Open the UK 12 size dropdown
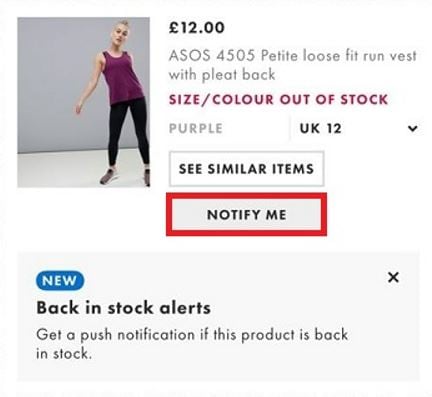The height and width of the screenshot is (397, 432). 357,128
